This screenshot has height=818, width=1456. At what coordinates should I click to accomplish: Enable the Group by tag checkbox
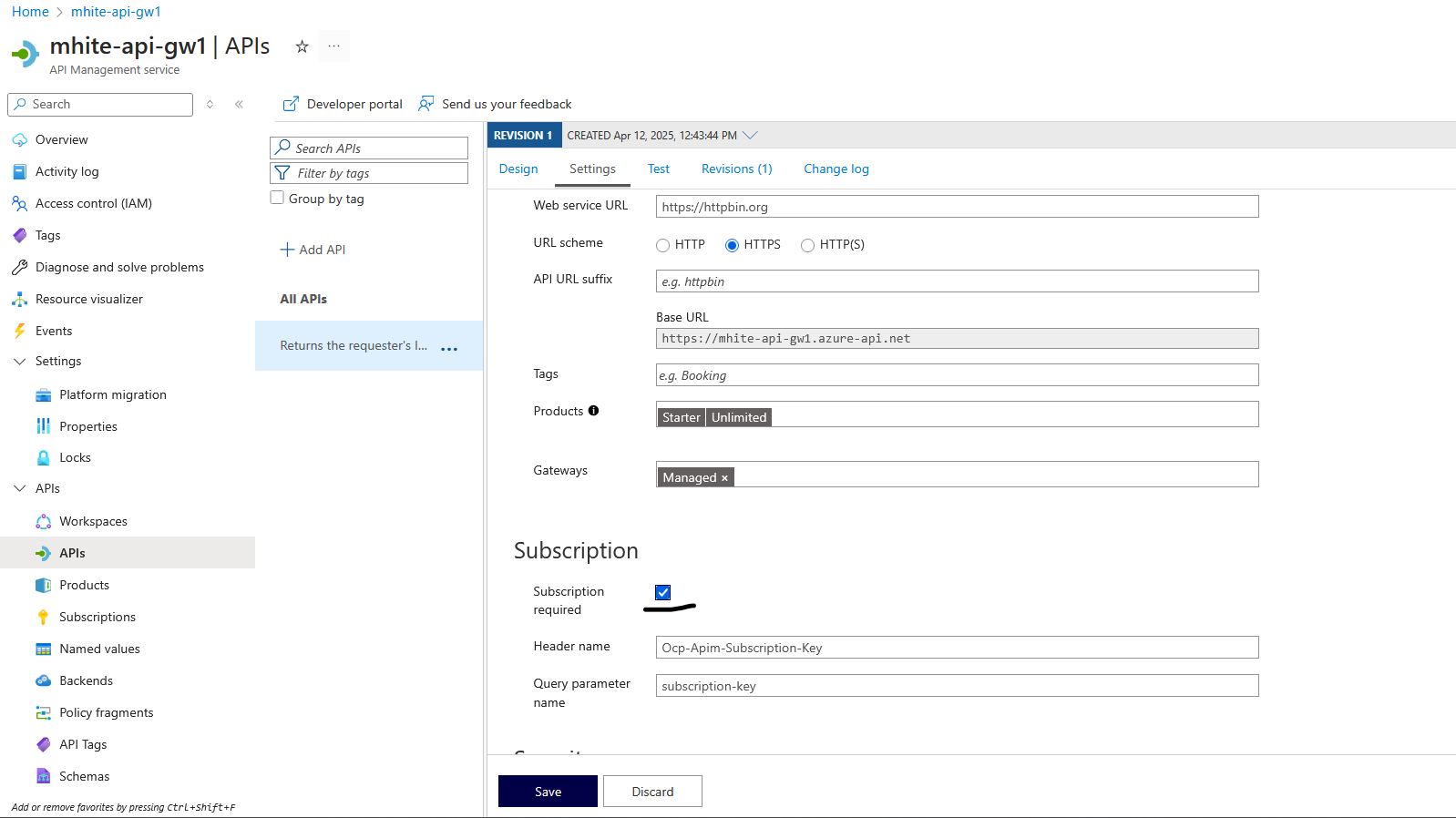pos(278,199)
